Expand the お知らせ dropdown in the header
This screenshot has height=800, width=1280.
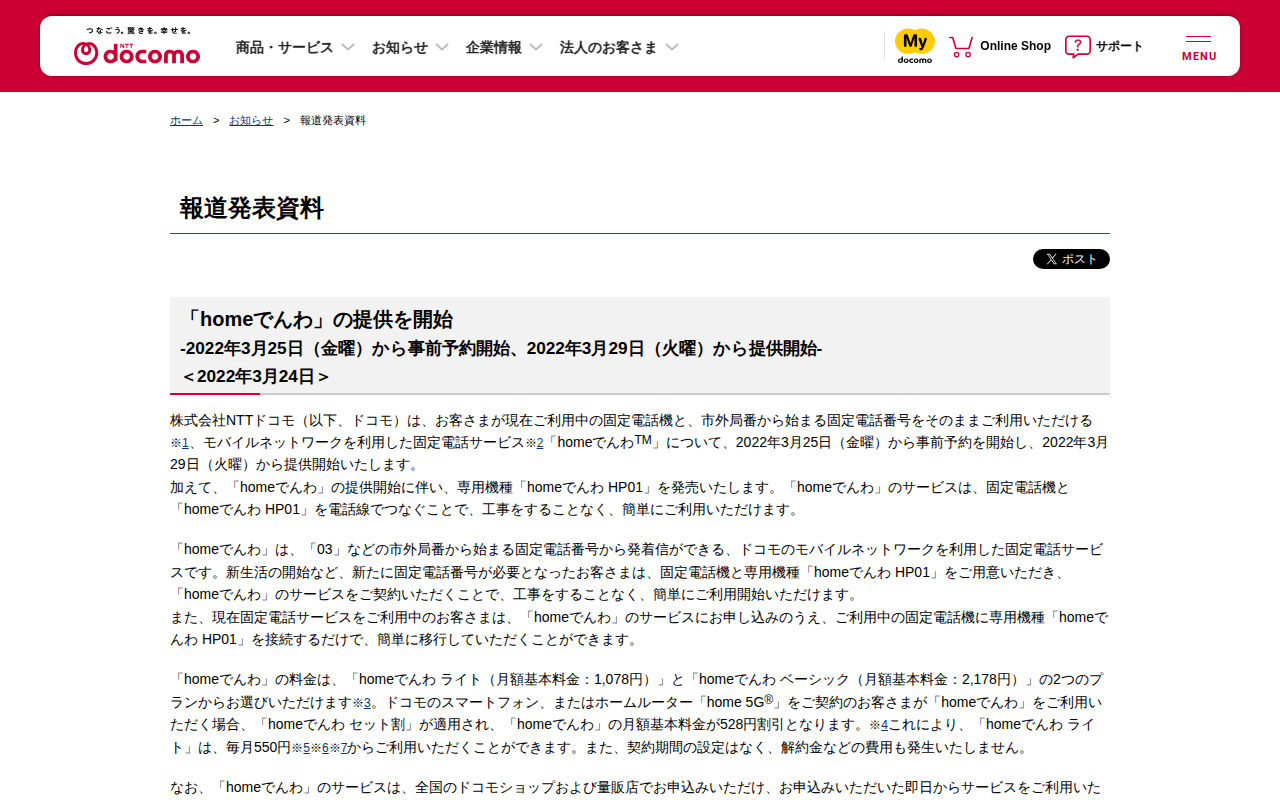point(410,47)
